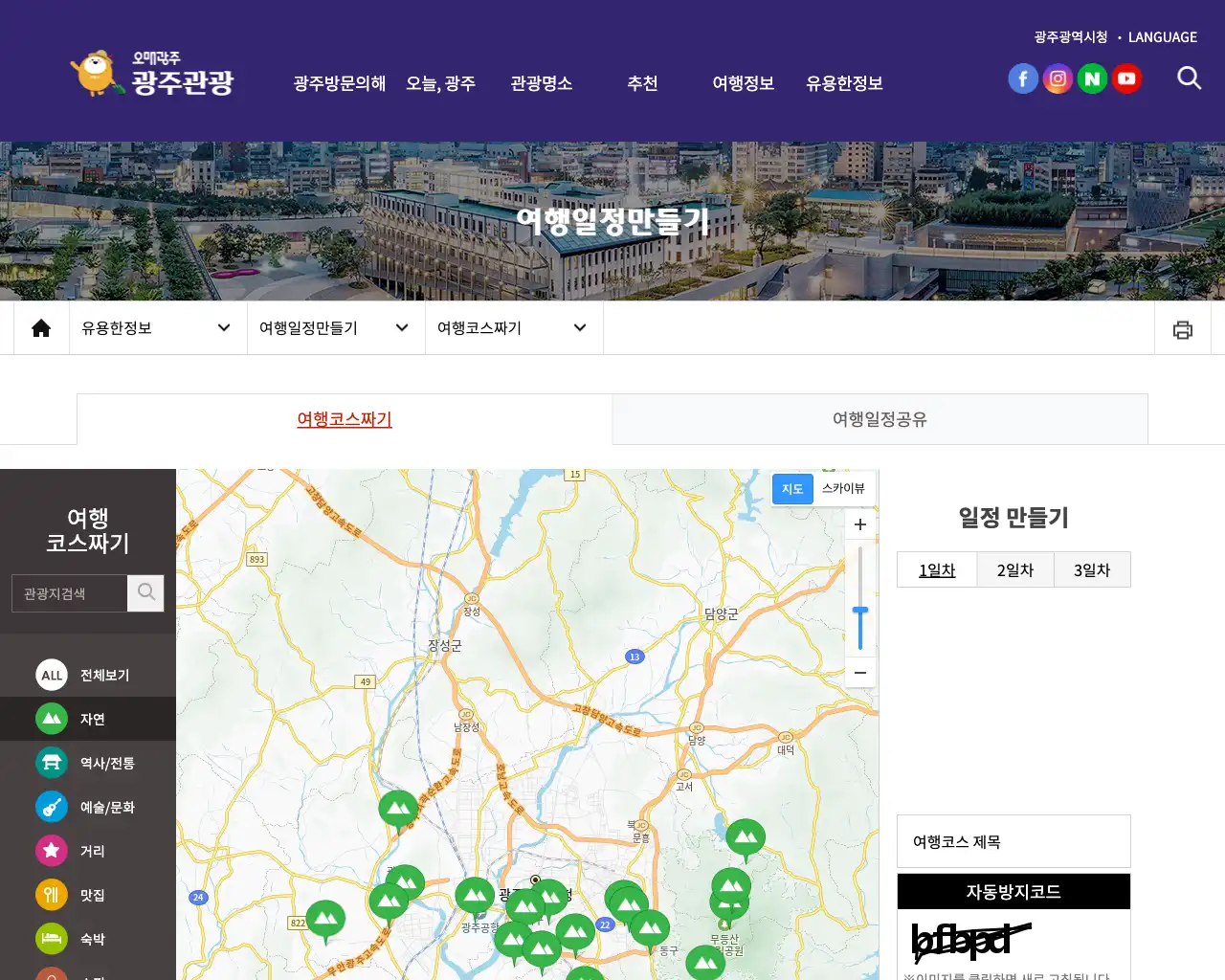Select the 맛집 fork-spoon icon
The height and width of the screenshot is (980, 1225).
[x=52, y=895]
